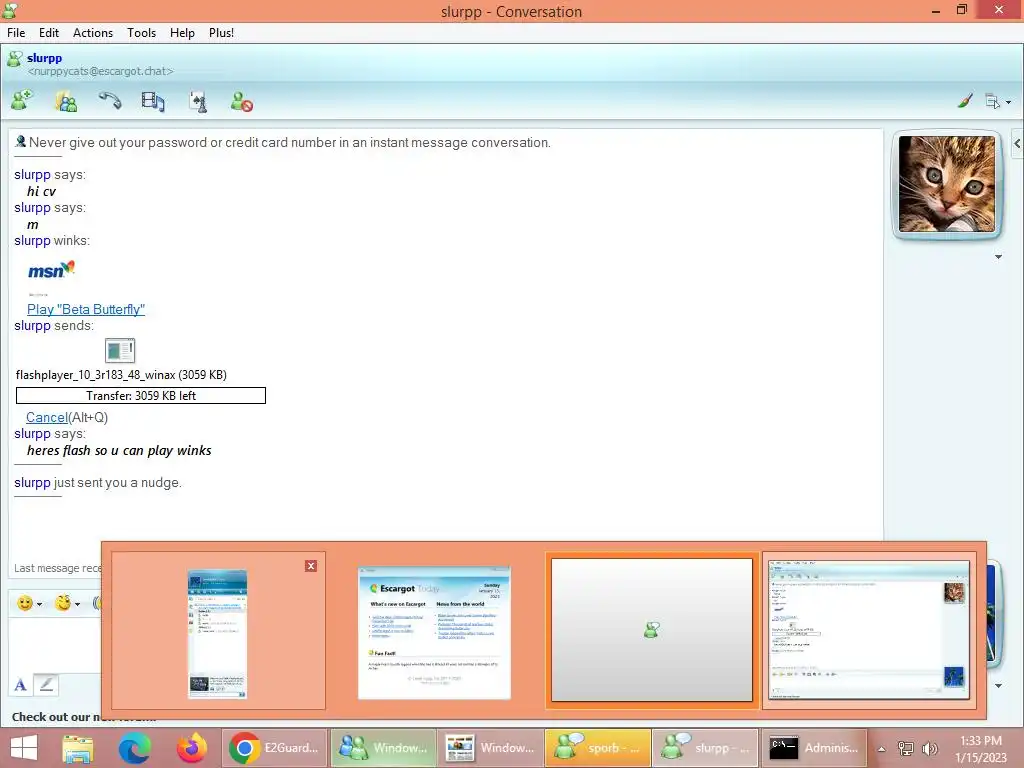Switch to the Chrome E2Guard taskbar button

click(x=275, y=748)
